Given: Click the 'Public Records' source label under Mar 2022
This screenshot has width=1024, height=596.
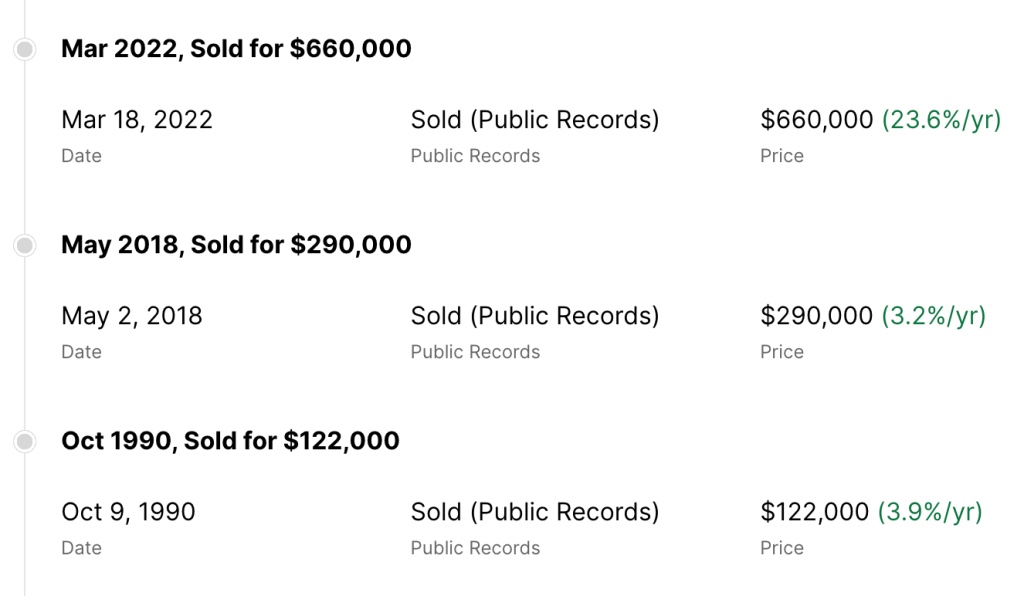Looking at the screenshot, I should pyautogui.click(x=475, y=156).
